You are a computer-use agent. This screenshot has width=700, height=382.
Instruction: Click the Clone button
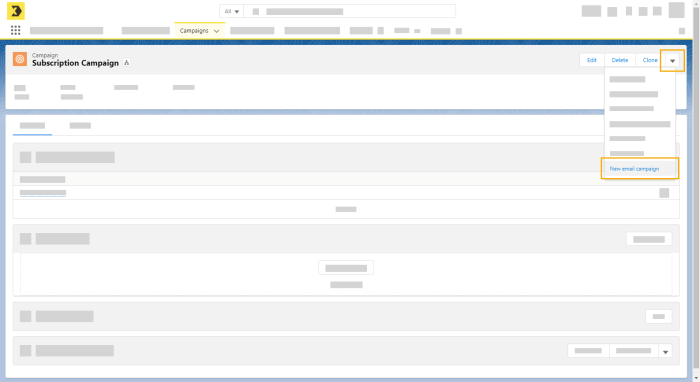(x=650, y=60)
